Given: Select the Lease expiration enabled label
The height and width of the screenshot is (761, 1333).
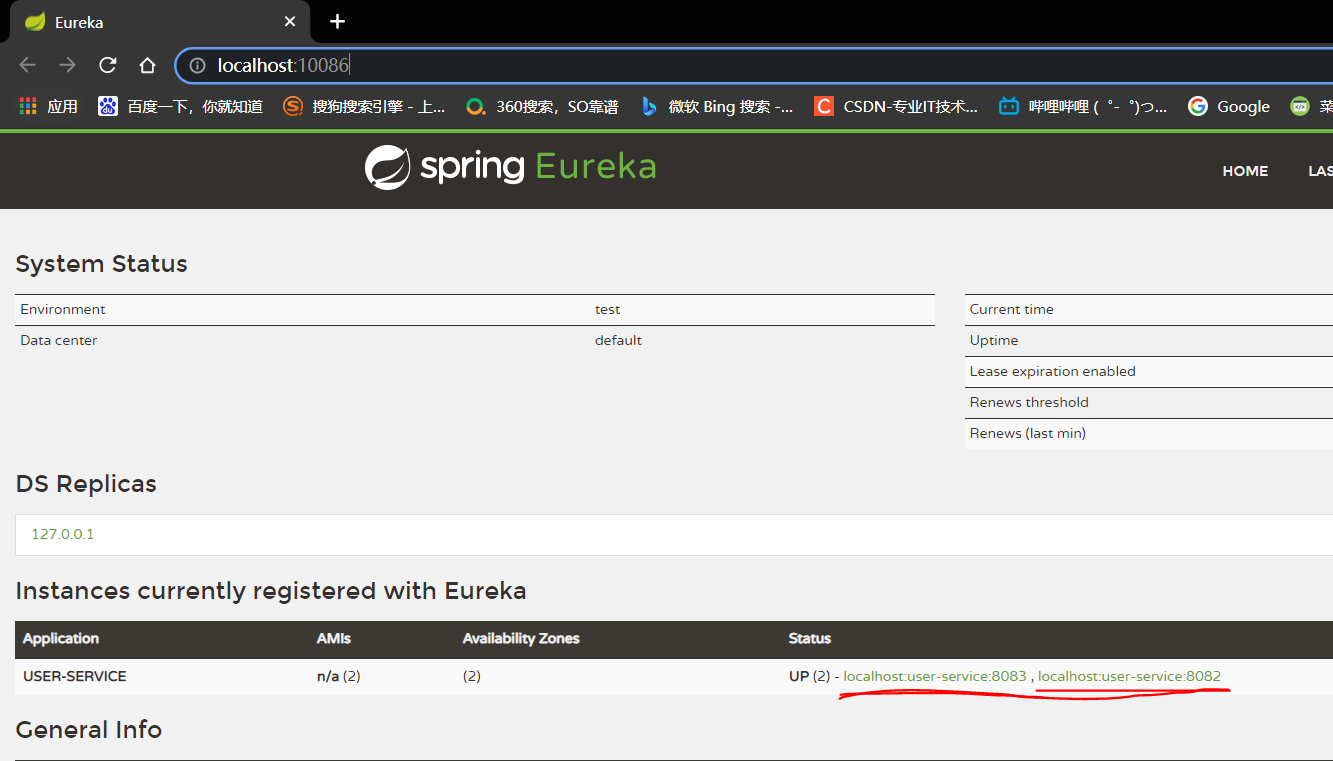Looking at the screenshot, I should coord(1052,371).
